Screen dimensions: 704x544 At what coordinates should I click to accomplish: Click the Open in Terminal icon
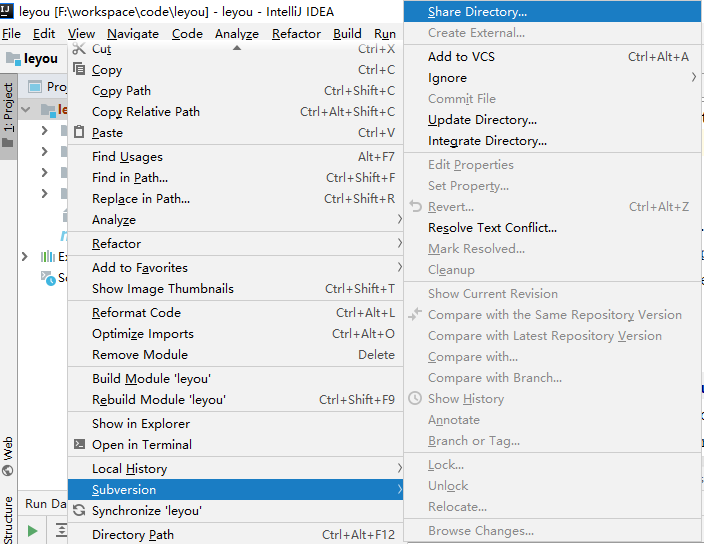point(79,445)
